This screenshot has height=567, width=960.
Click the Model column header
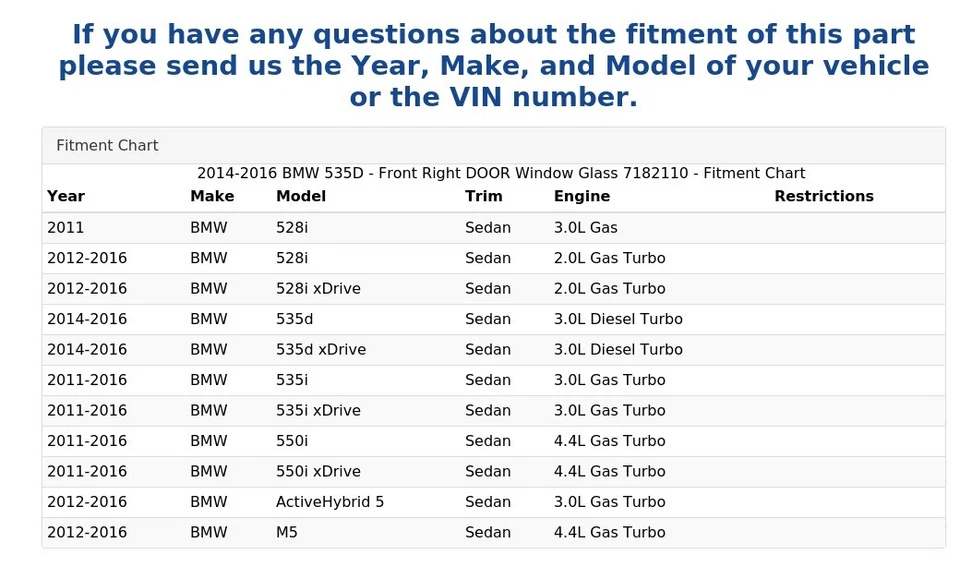[301, 196]
